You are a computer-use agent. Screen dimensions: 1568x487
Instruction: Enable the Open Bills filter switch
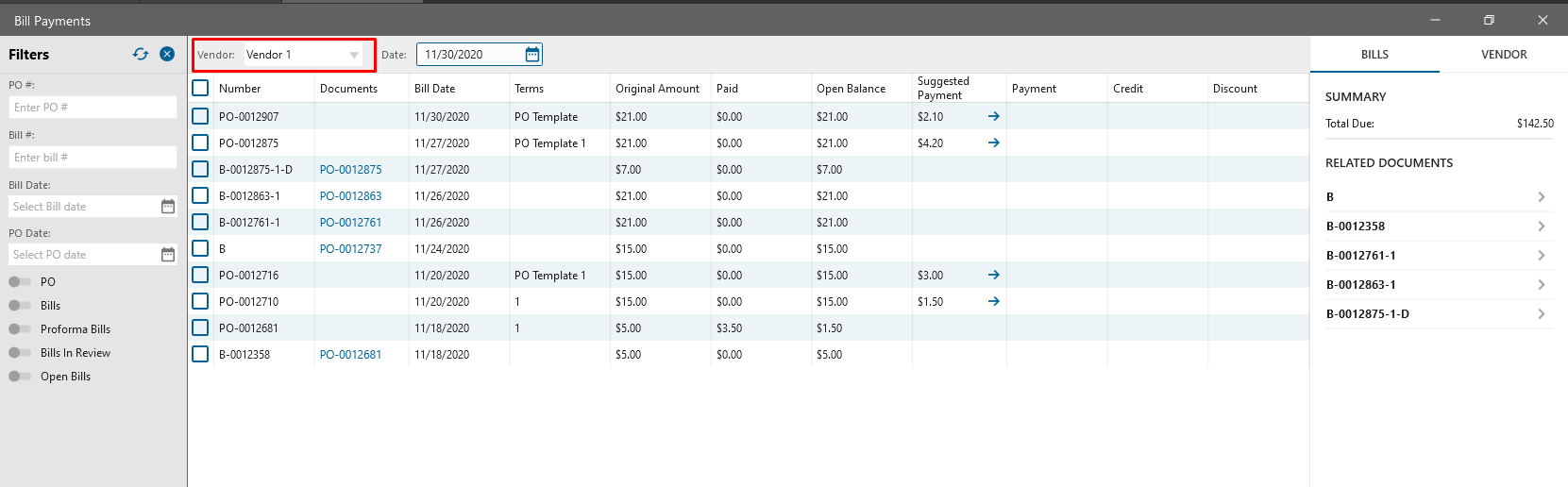click(20, 377)
